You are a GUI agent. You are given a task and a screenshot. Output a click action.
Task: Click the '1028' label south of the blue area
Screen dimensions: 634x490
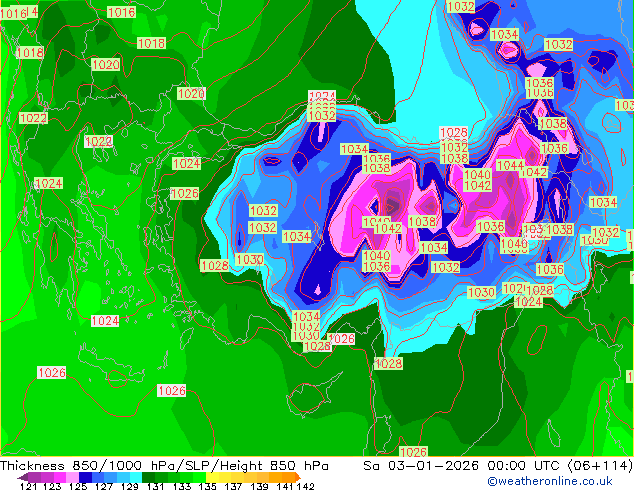coord(389,364)
